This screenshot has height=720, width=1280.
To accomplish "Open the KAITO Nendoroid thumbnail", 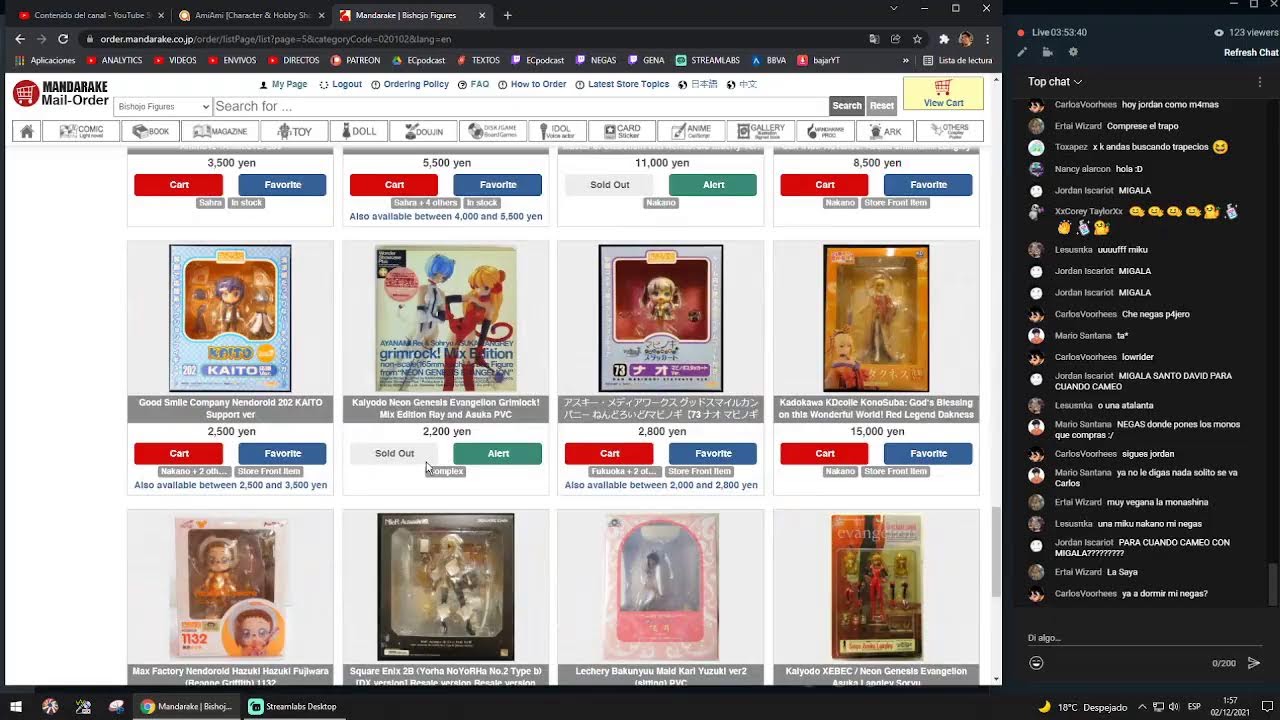I will coord(230,318).
